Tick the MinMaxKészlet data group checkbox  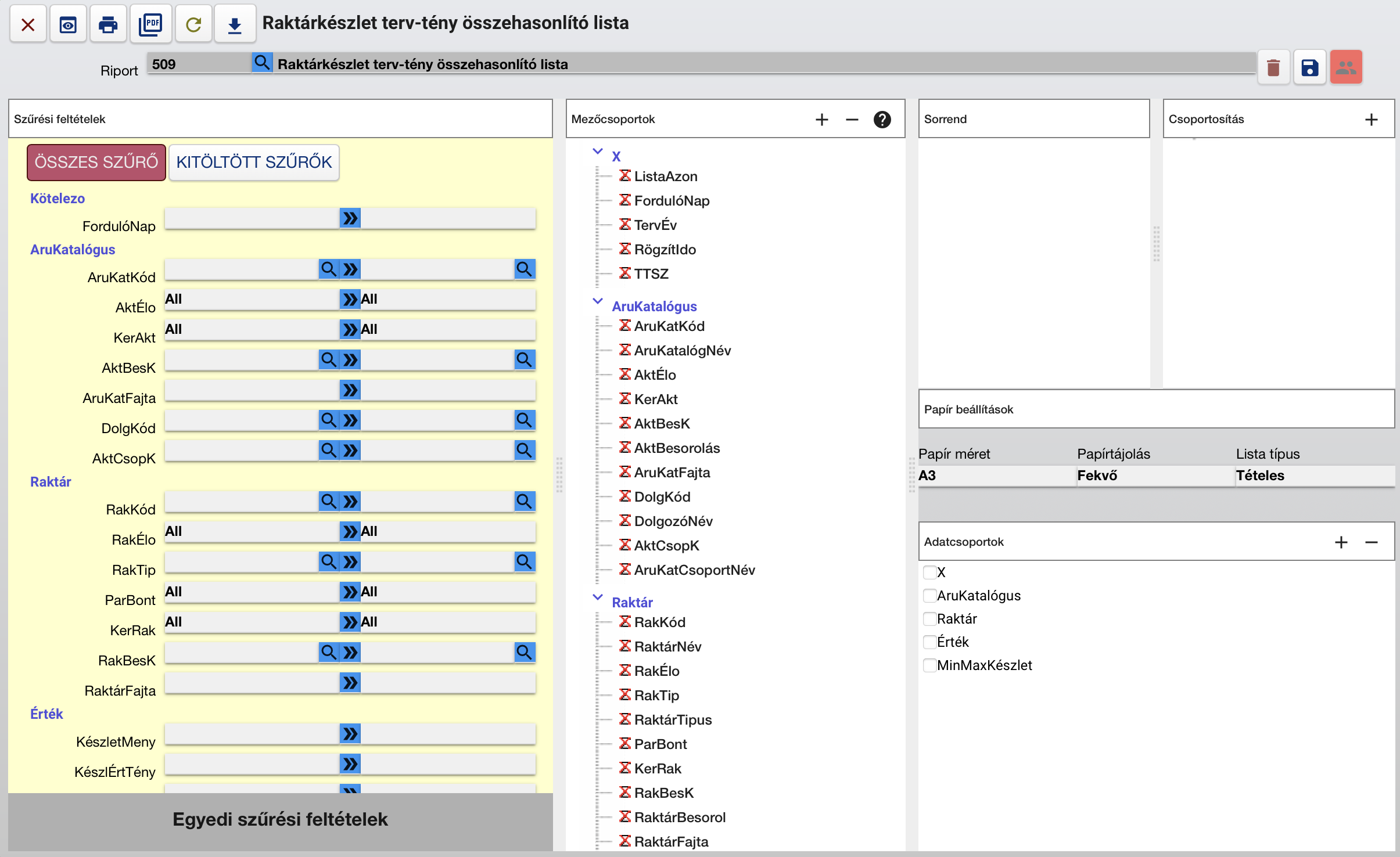pos(929,665)
